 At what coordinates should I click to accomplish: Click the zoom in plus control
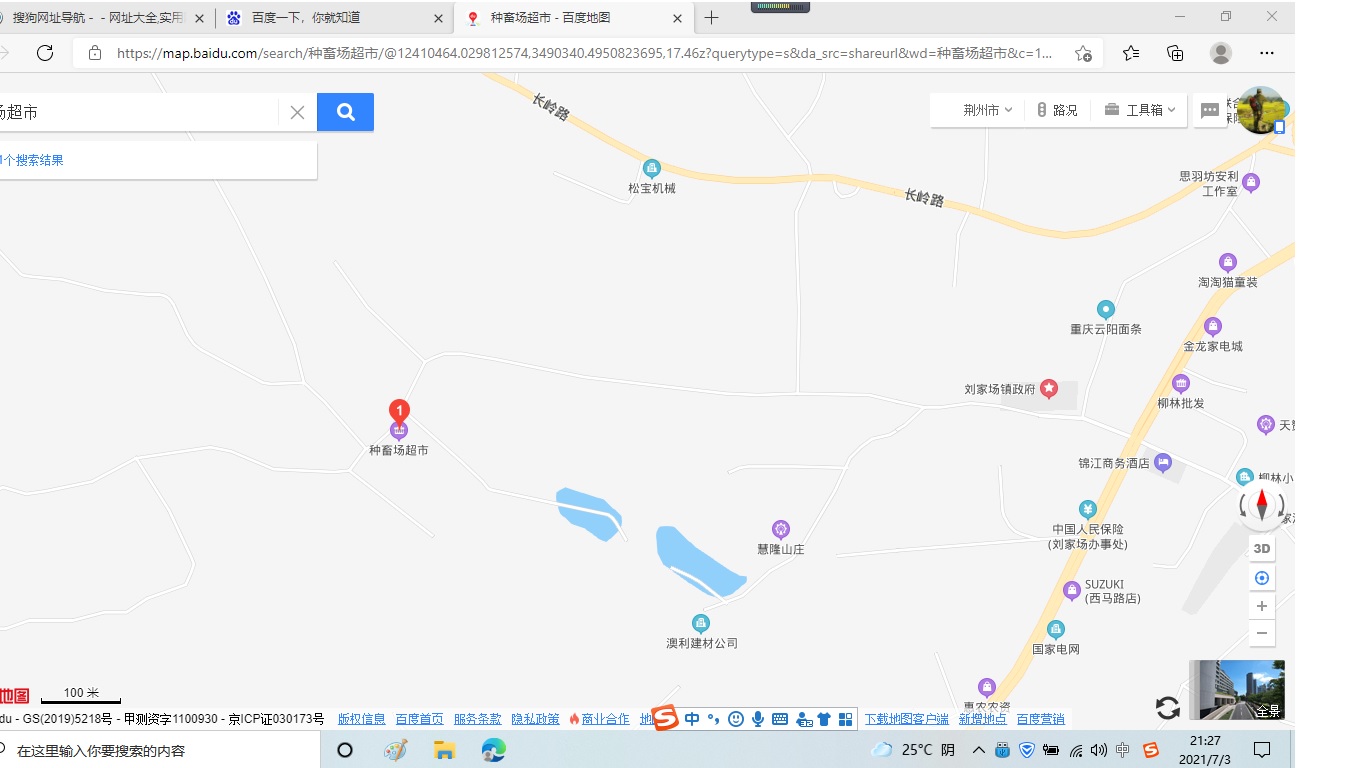1261,605
